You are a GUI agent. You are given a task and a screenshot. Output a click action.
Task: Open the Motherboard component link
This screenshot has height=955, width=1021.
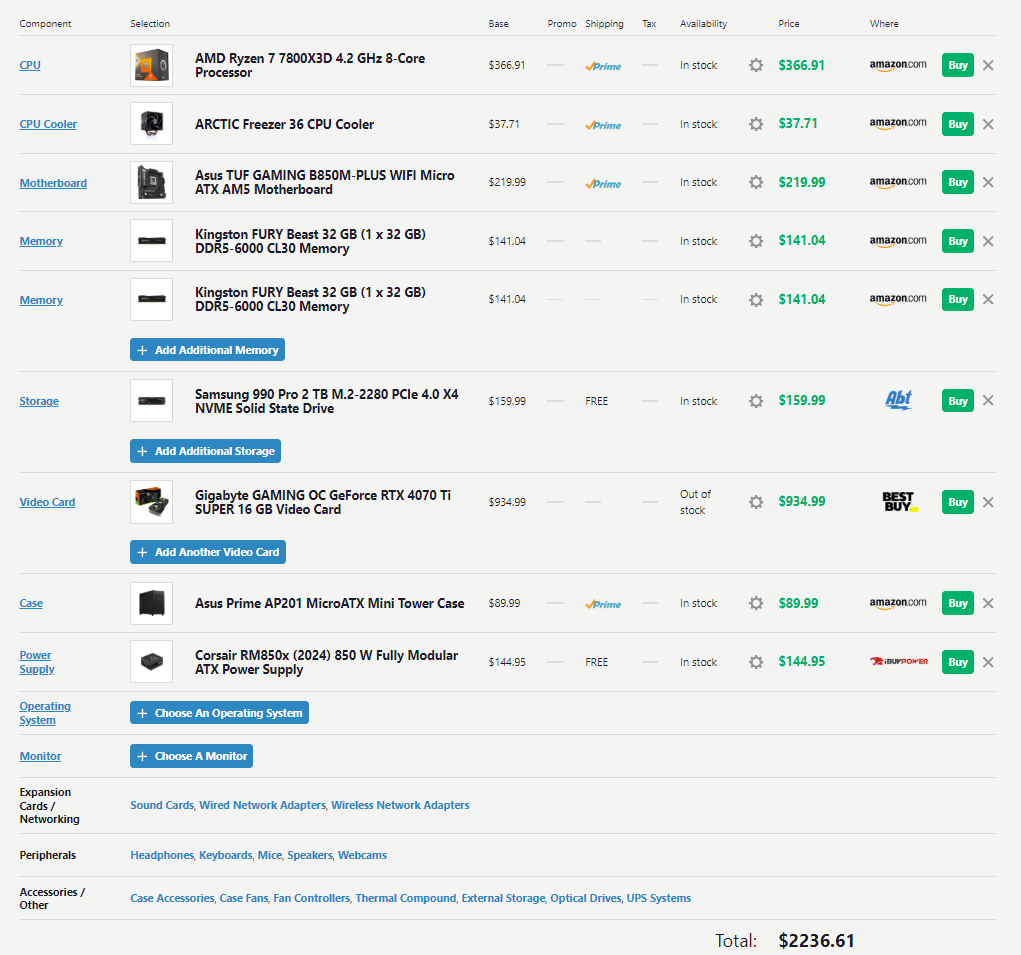pyautogui.click(x=53, y=183)
